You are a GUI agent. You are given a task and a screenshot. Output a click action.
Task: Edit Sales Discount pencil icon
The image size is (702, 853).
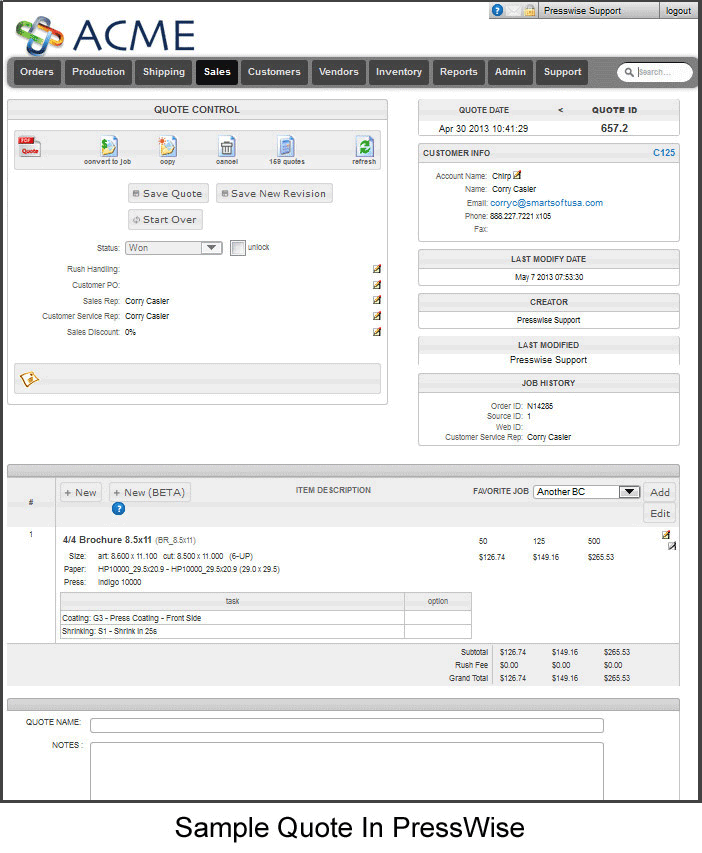[x=377, y=331]
